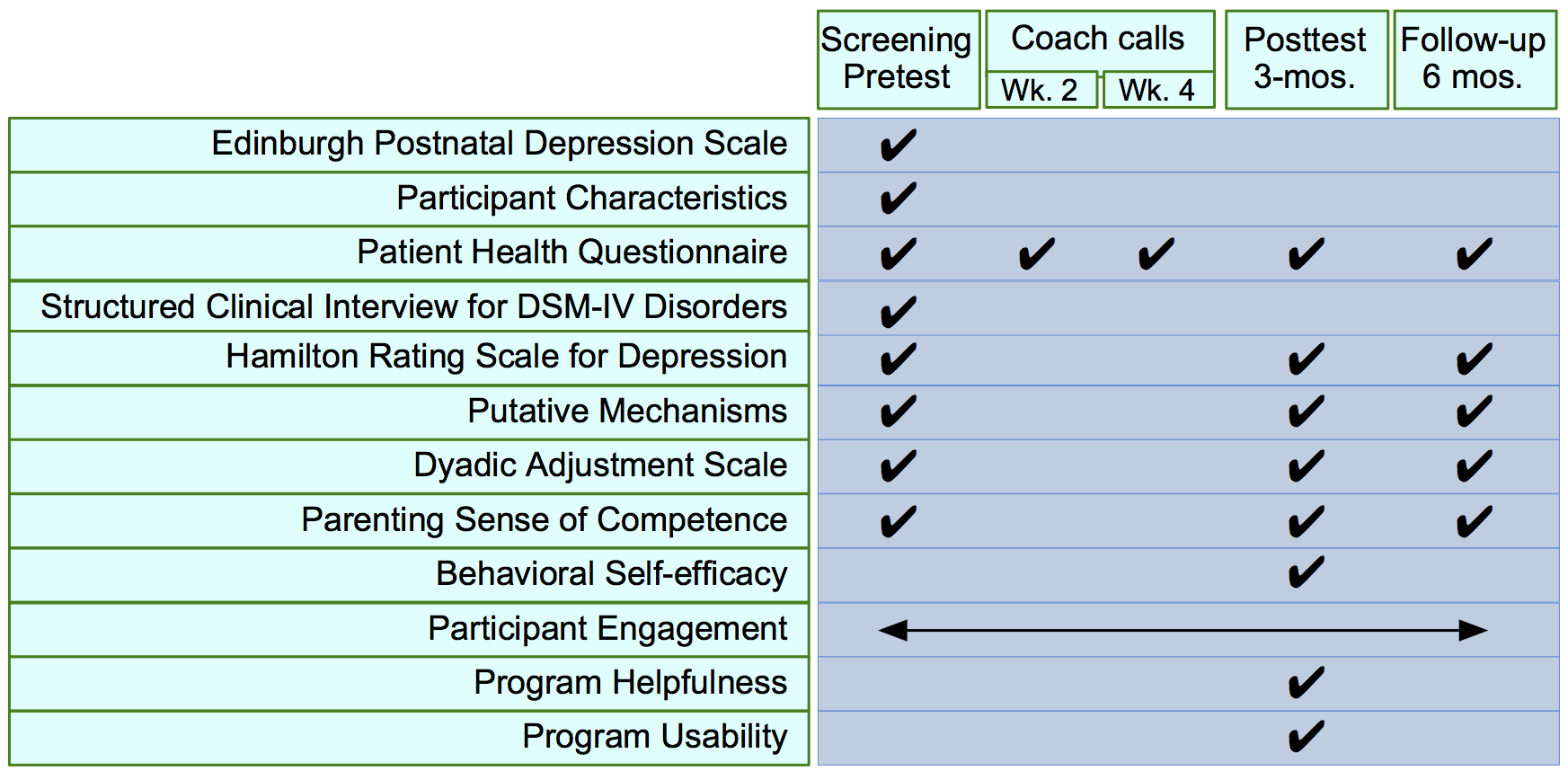Screen dimensions: 1568x771
Task: Select the Screening Pretest column header
Action: (898, 59)
